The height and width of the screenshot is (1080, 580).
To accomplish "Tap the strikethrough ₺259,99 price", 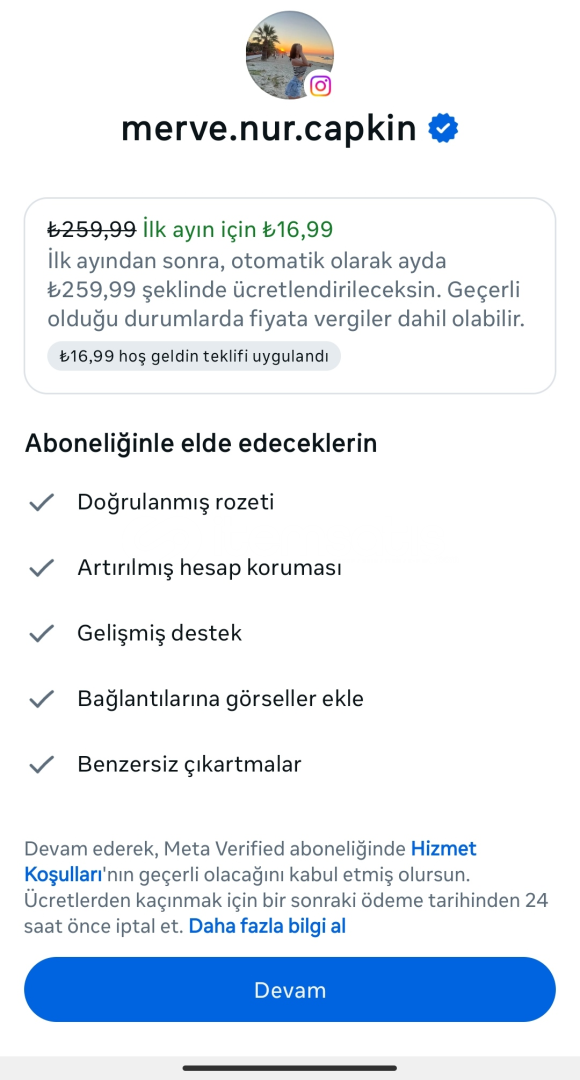I will 92,229.
